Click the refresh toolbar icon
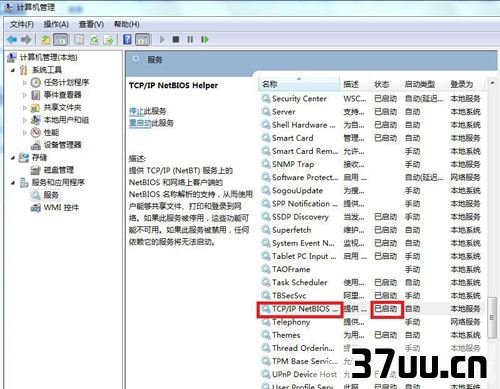 tap(95, 40)
